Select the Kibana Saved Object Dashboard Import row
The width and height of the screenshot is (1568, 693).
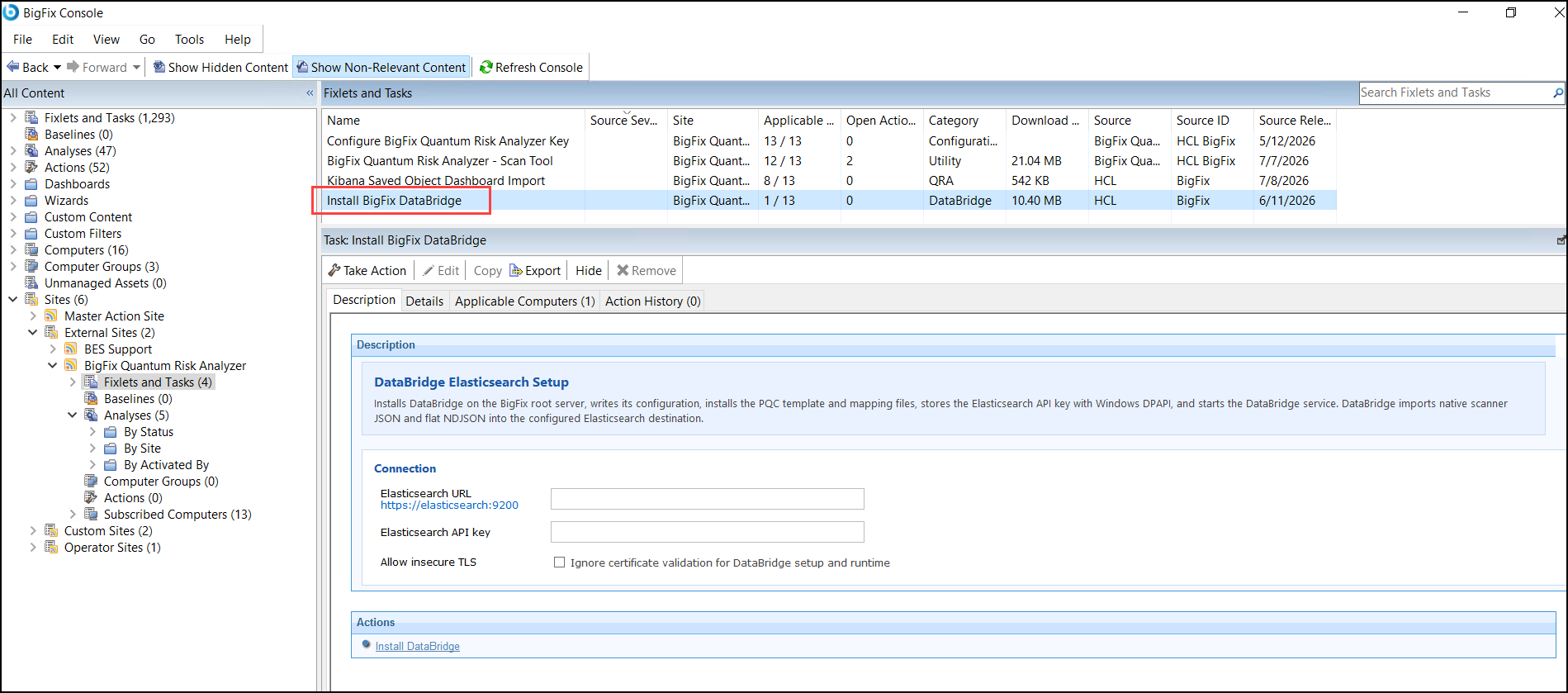829,181
